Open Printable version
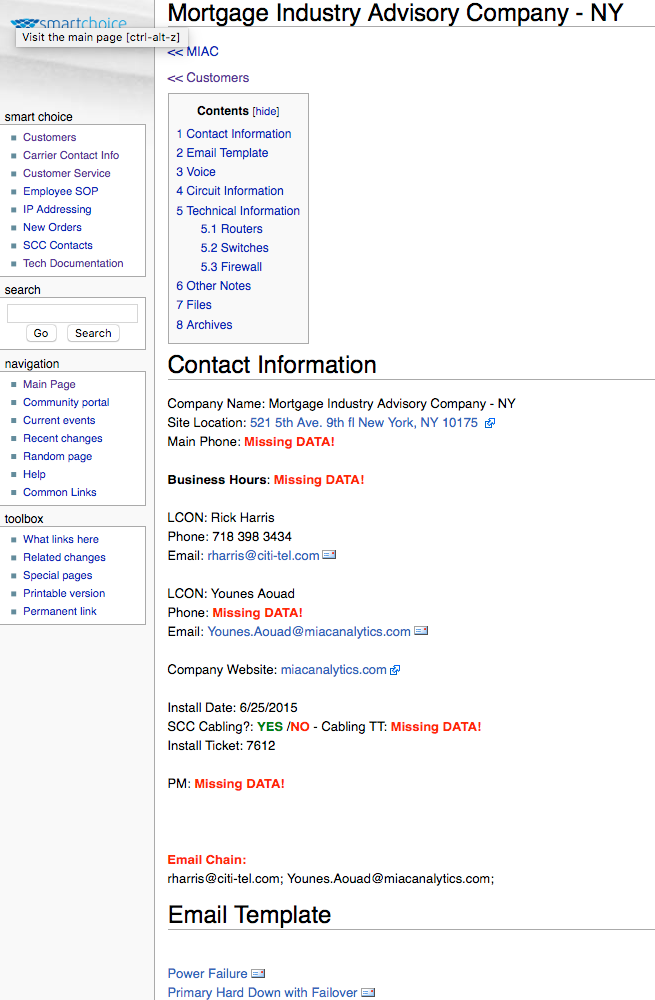The width and height of the screenshot is (655, 1000). click(64, 593)
